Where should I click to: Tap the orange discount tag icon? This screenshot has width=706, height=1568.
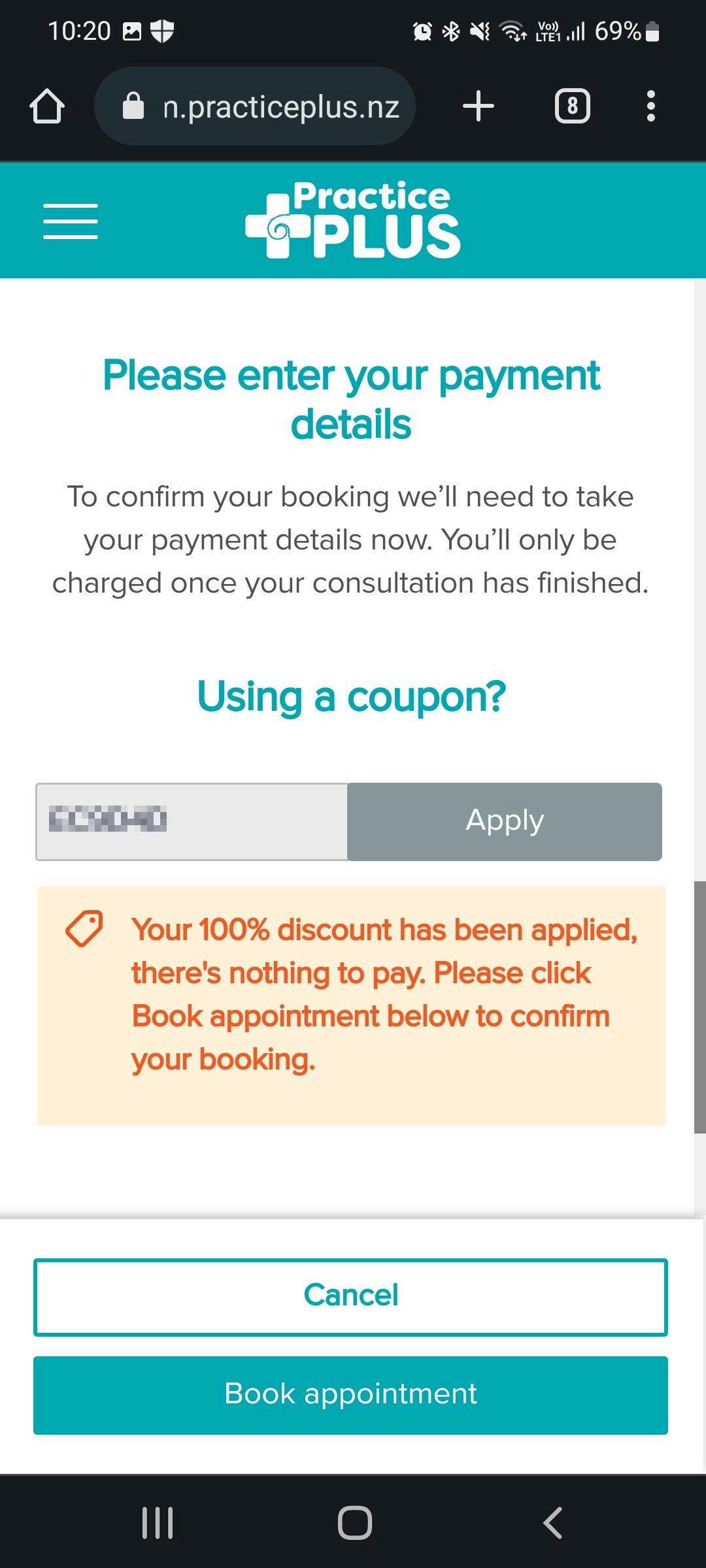click(84, 928)
